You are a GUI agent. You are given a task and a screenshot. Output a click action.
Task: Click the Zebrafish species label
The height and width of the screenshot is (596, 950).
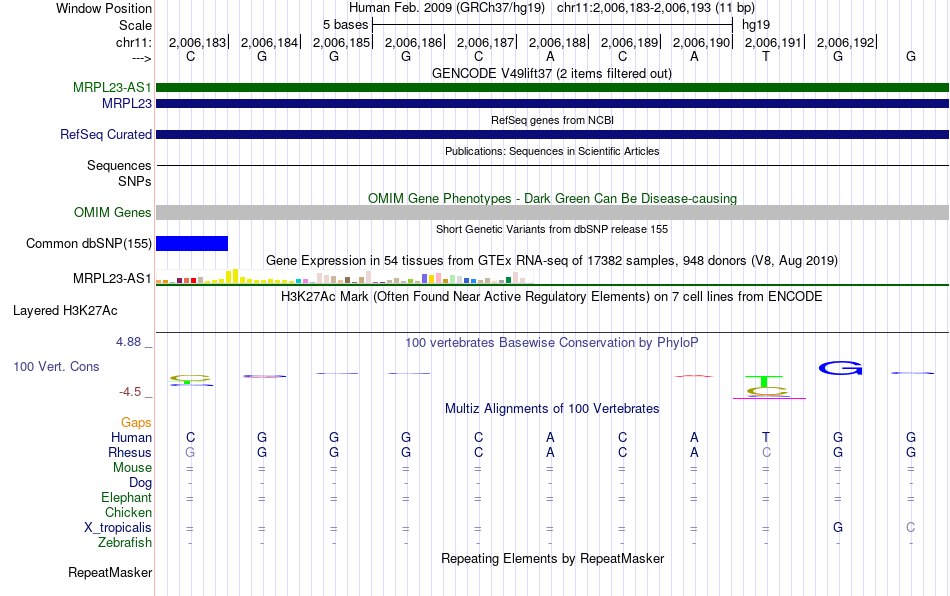[125, 543]
